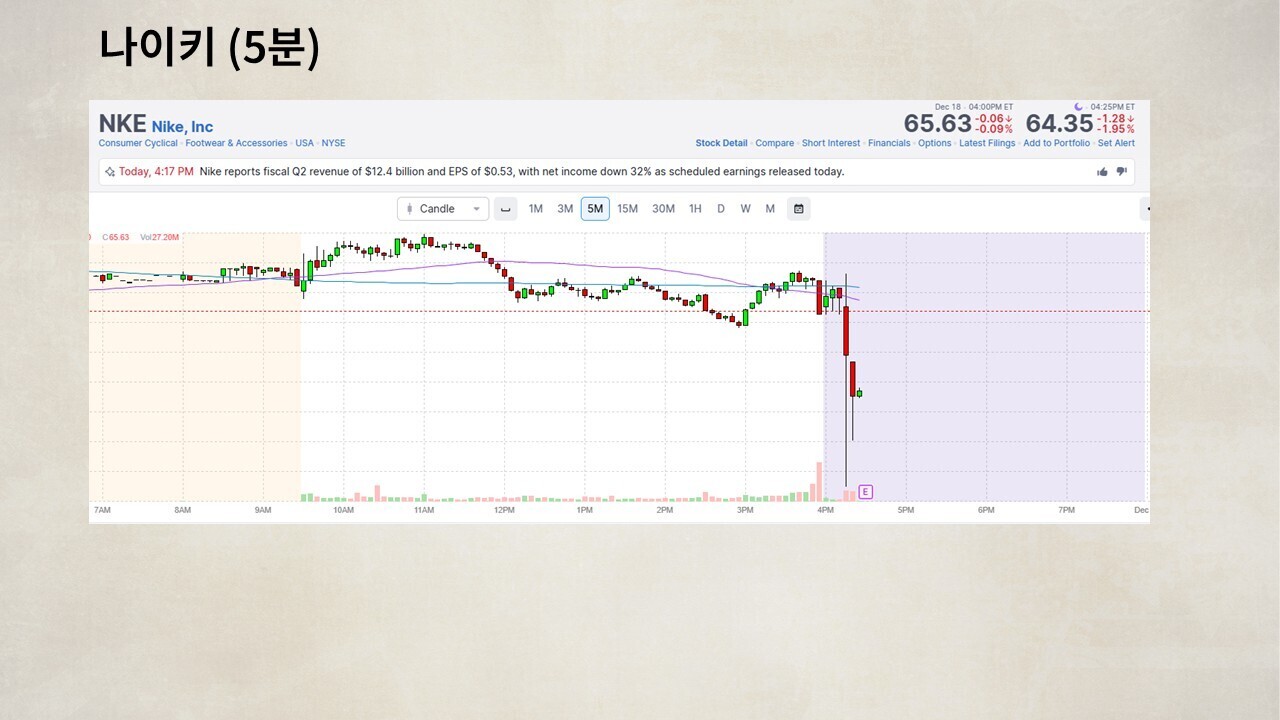Viewport: 1280px width, 720px height.
Task: Click the NKE ticker symbol
Action: tap(122, 124)
